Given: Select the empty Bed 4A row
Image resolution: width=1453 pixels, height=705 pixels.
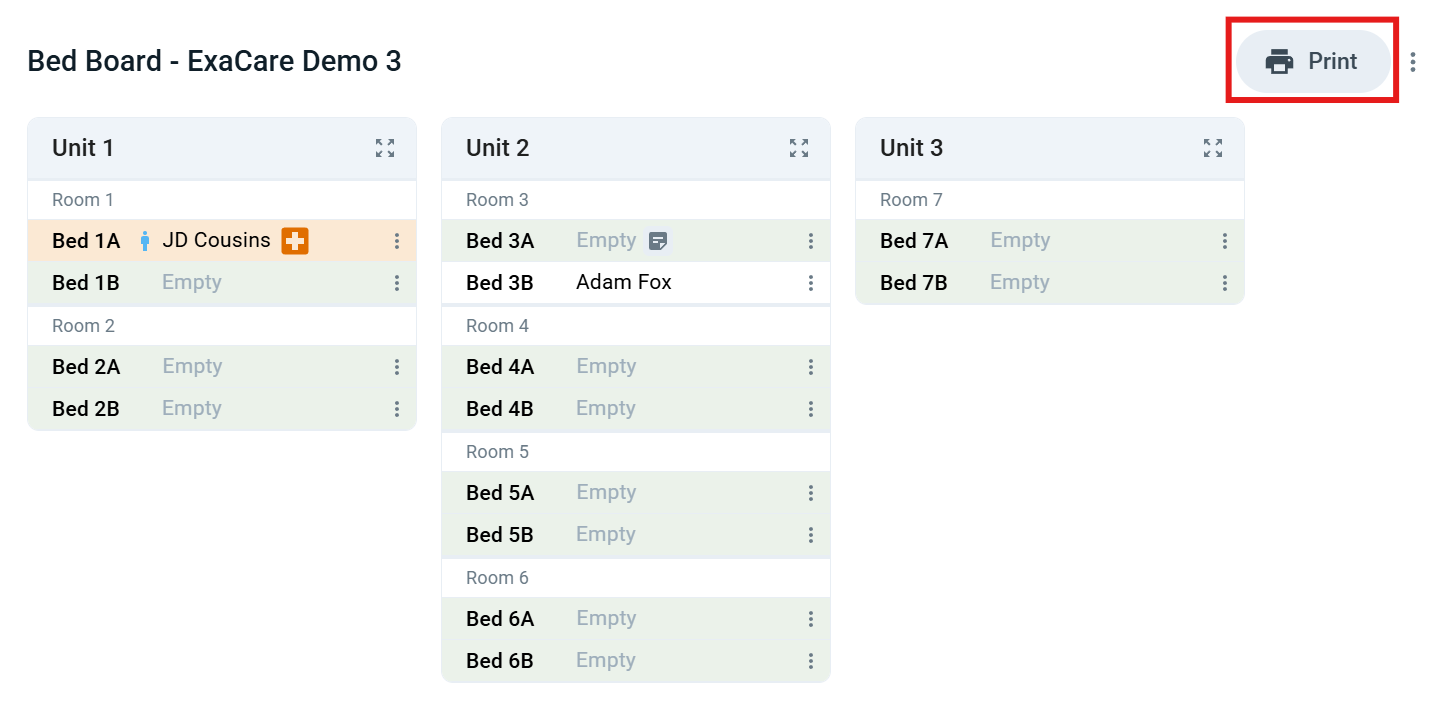Looking at the screenshot, I should [636, 367].
